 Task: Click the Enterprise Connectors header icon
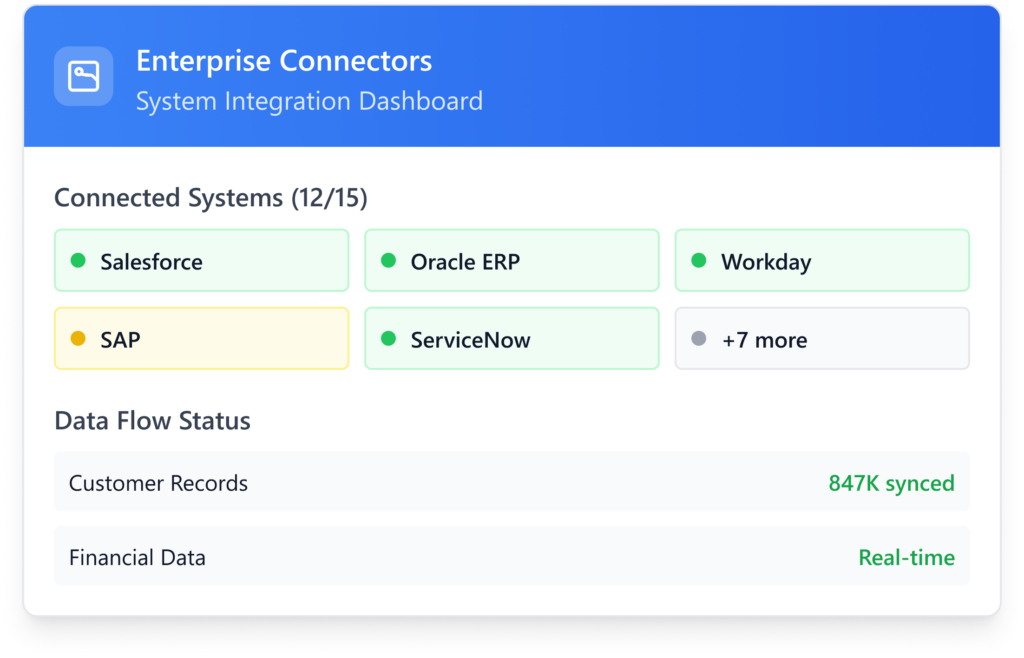[x=84, y=76]
